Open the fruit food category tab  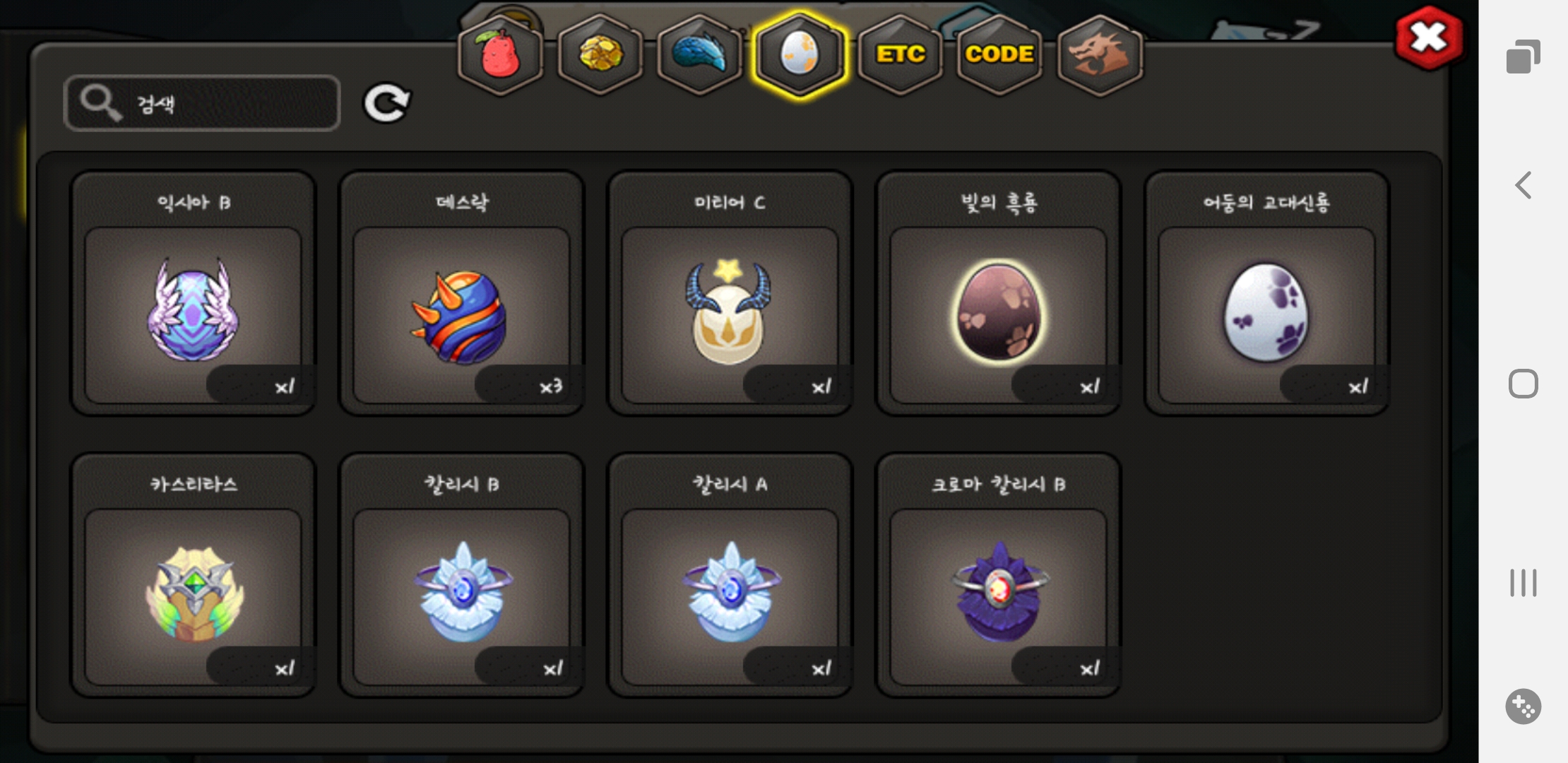[x=500, y=55]
